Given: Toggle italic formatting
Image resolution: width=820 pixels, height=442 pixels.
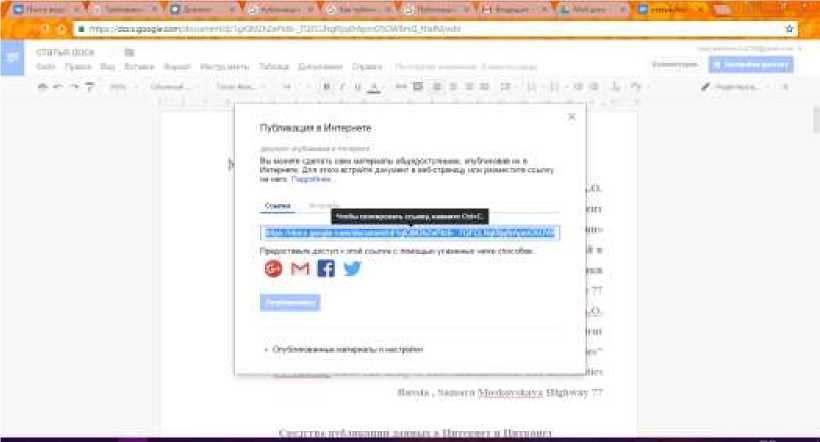Looking at the screenshot, I should [342, 87].
